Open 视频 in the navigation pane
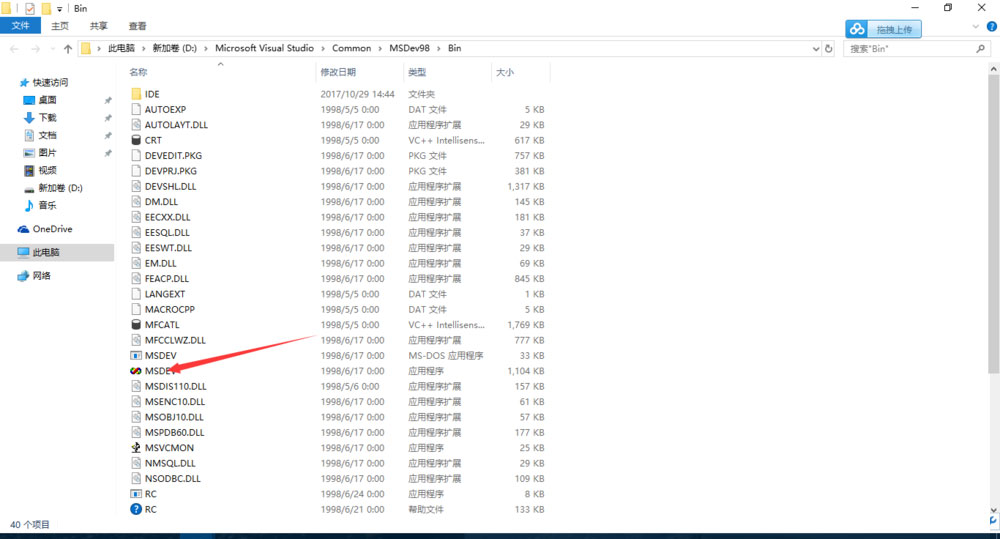Screen dimensions: 1000x539 pos(47,170)
